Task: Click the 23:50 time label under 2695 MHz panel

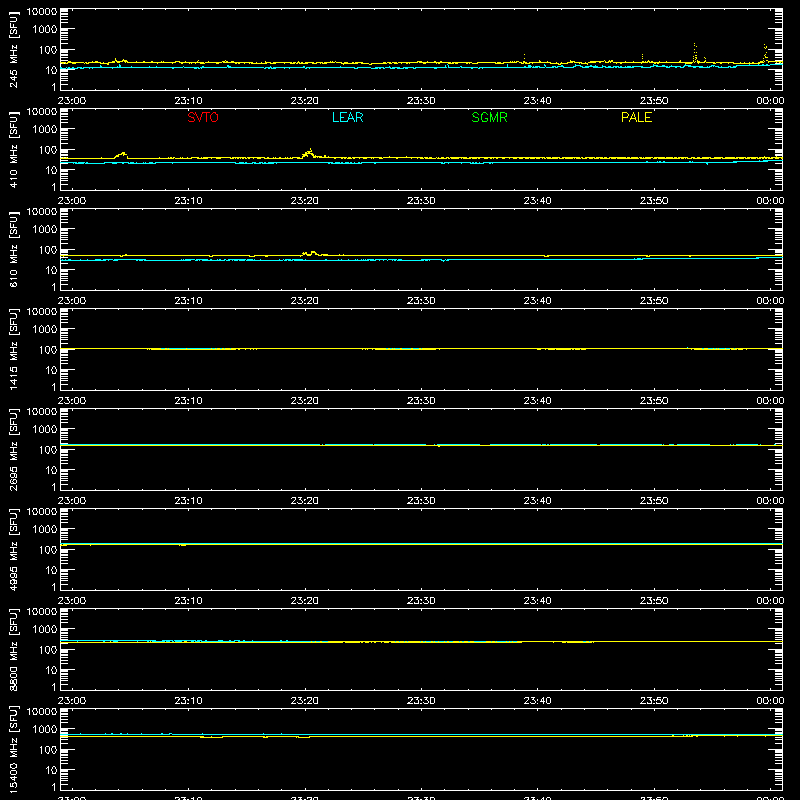Action: [654, 501]
